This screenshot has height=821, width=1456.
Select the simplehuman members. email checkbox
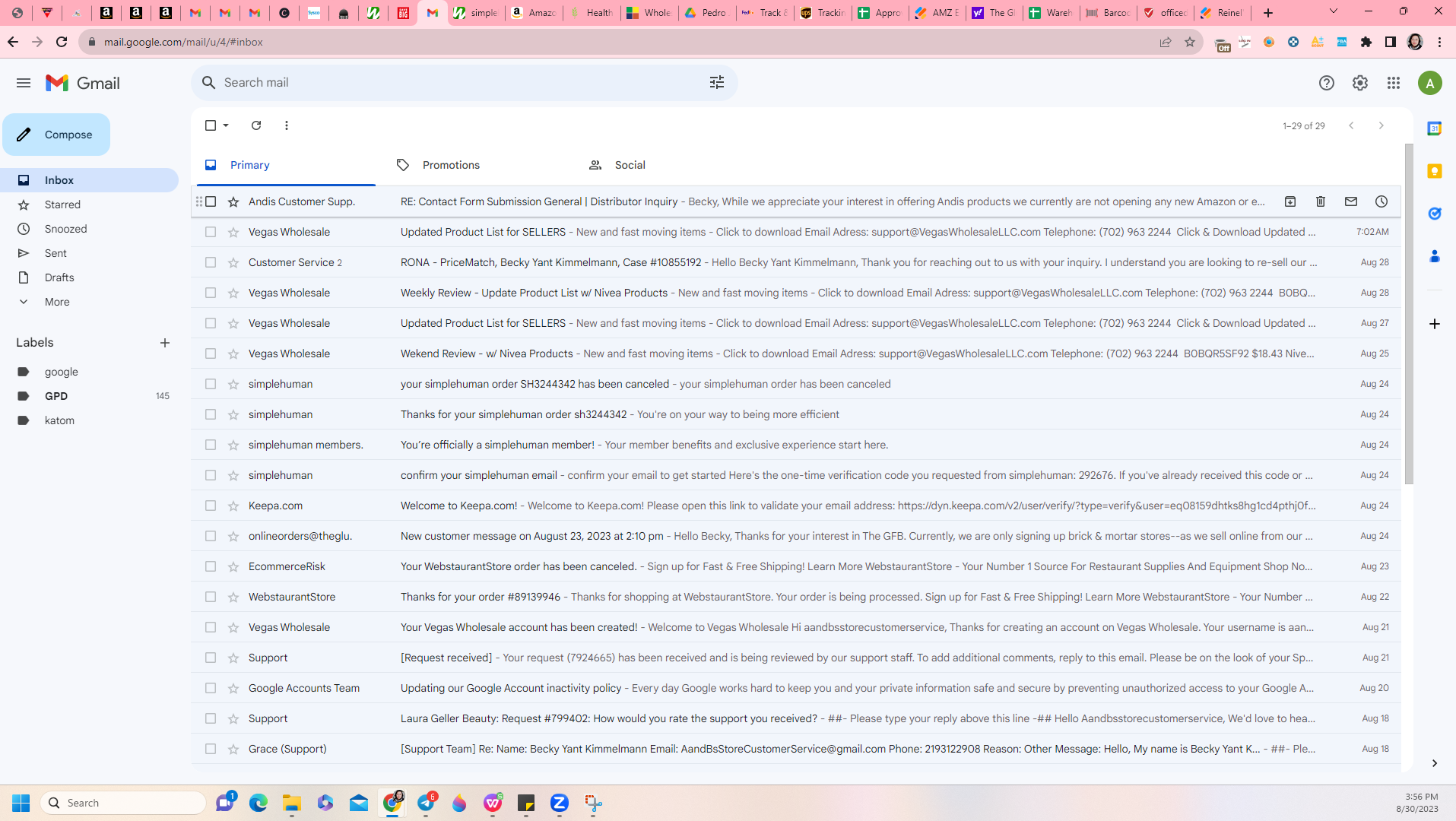(x=211, y=445)
